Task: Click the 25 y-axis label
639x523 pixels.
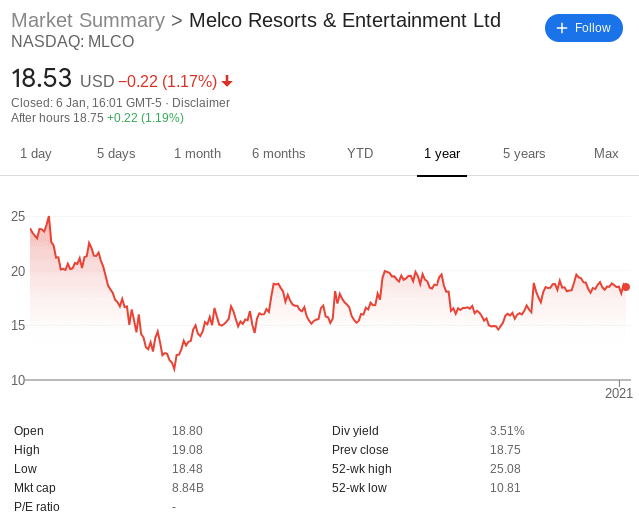Action: [18, 216]
